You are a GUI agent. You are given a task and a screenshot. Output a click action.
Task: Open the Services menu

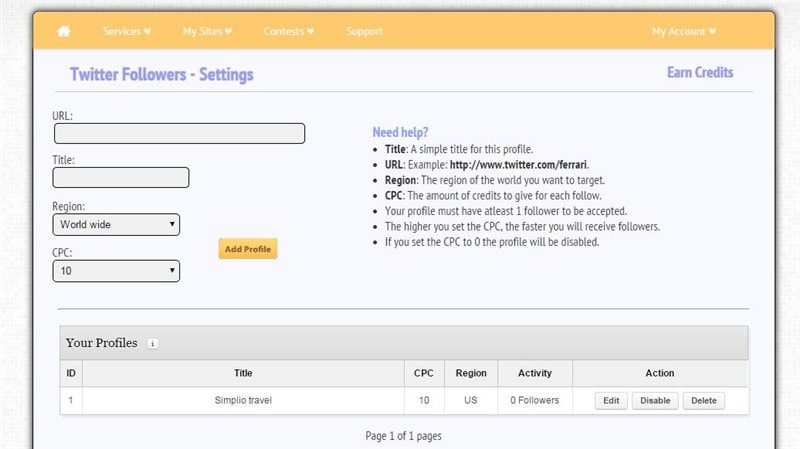click(x=127, y=31)
